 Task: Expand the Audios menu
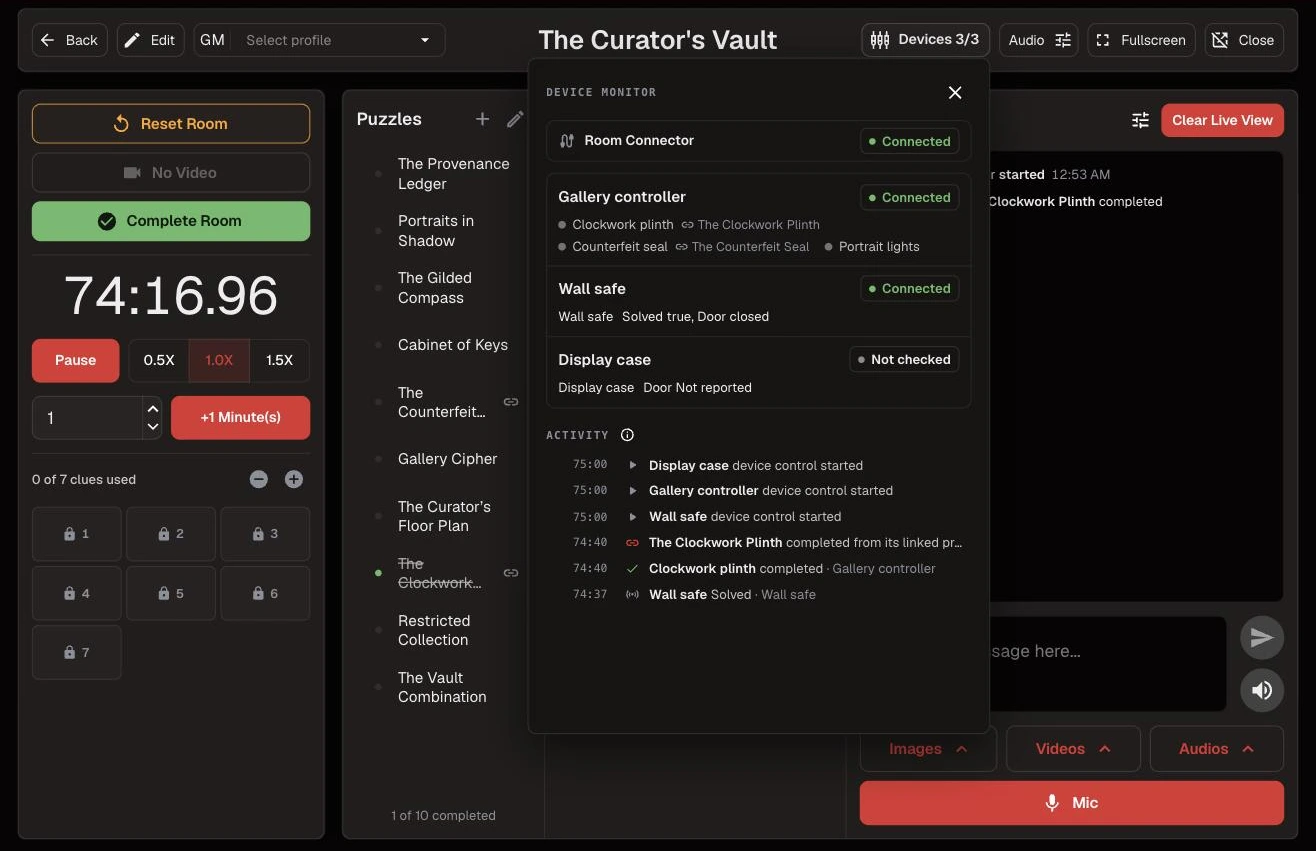[1217, 749]
